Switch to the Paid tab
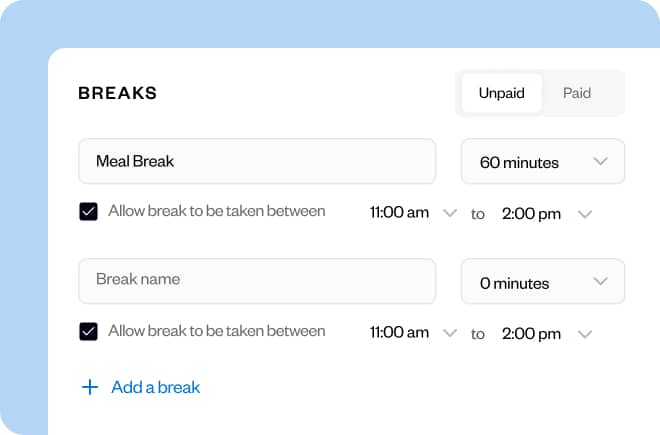Screen dimensions: 660x435 click(x=577, y=93)
